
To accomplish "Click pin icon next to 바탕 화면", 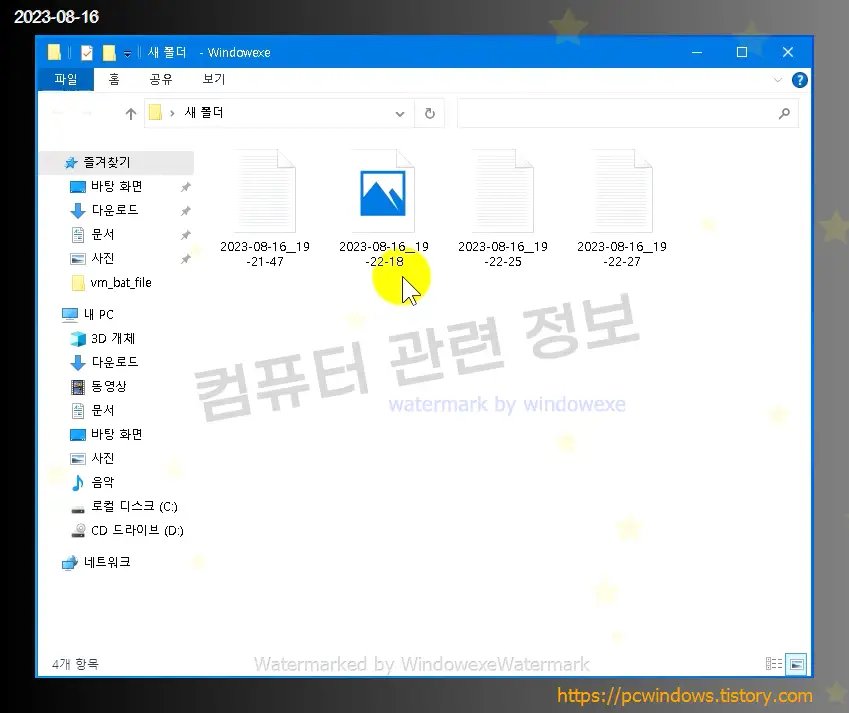I will pyautogui.click(x=186, y=187).
